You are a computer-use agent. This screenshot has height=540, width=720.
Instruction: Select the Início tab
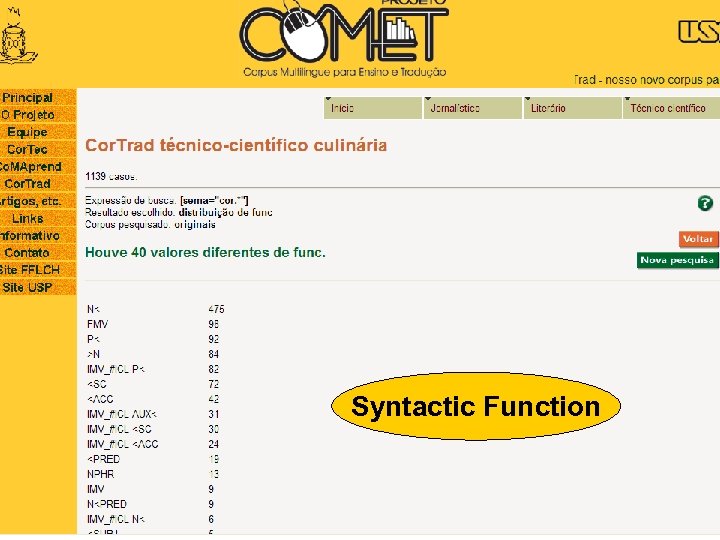click(372, 108)
